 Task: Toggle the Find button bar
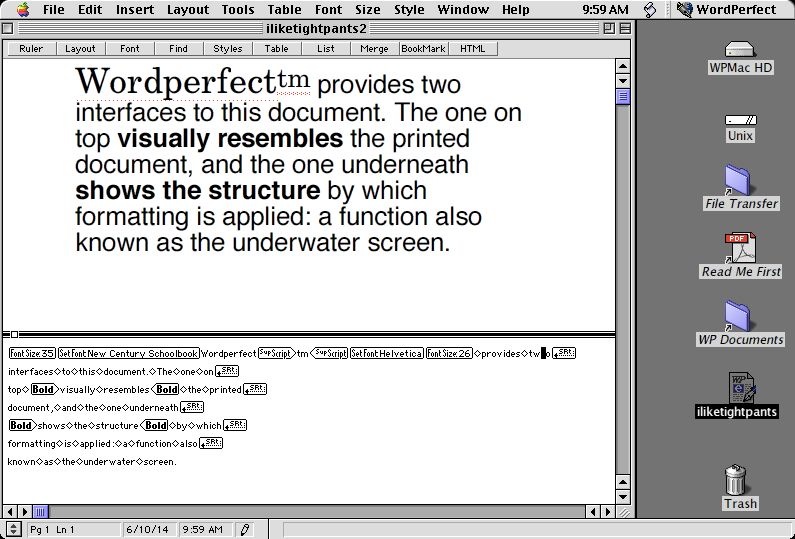pos(178,49)
